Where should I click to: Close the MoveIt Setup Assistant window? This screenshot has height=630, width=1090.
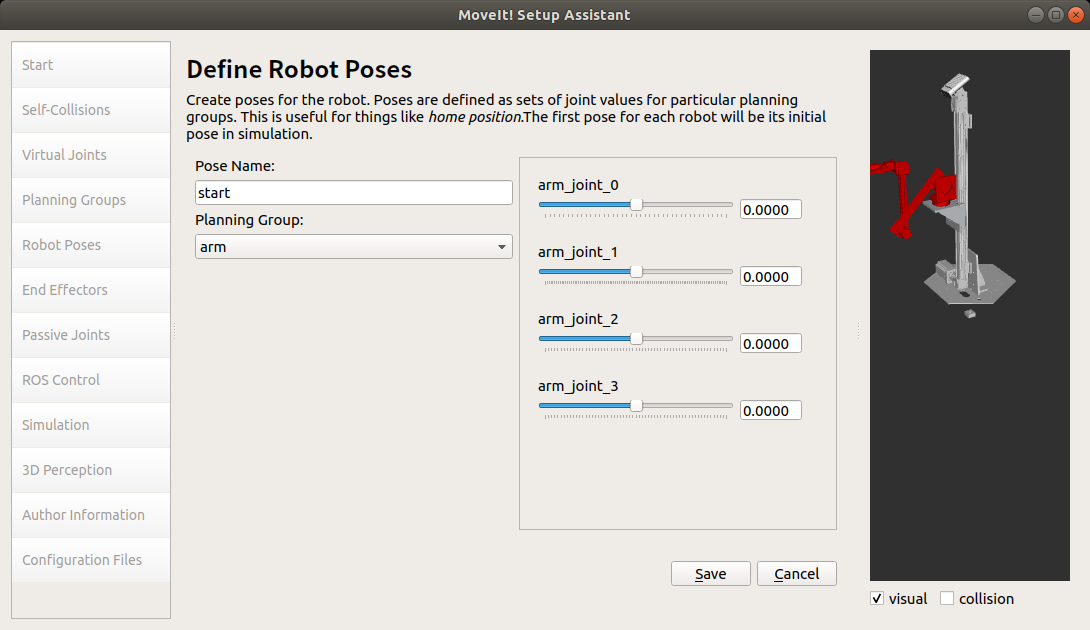click(1075, 15)
